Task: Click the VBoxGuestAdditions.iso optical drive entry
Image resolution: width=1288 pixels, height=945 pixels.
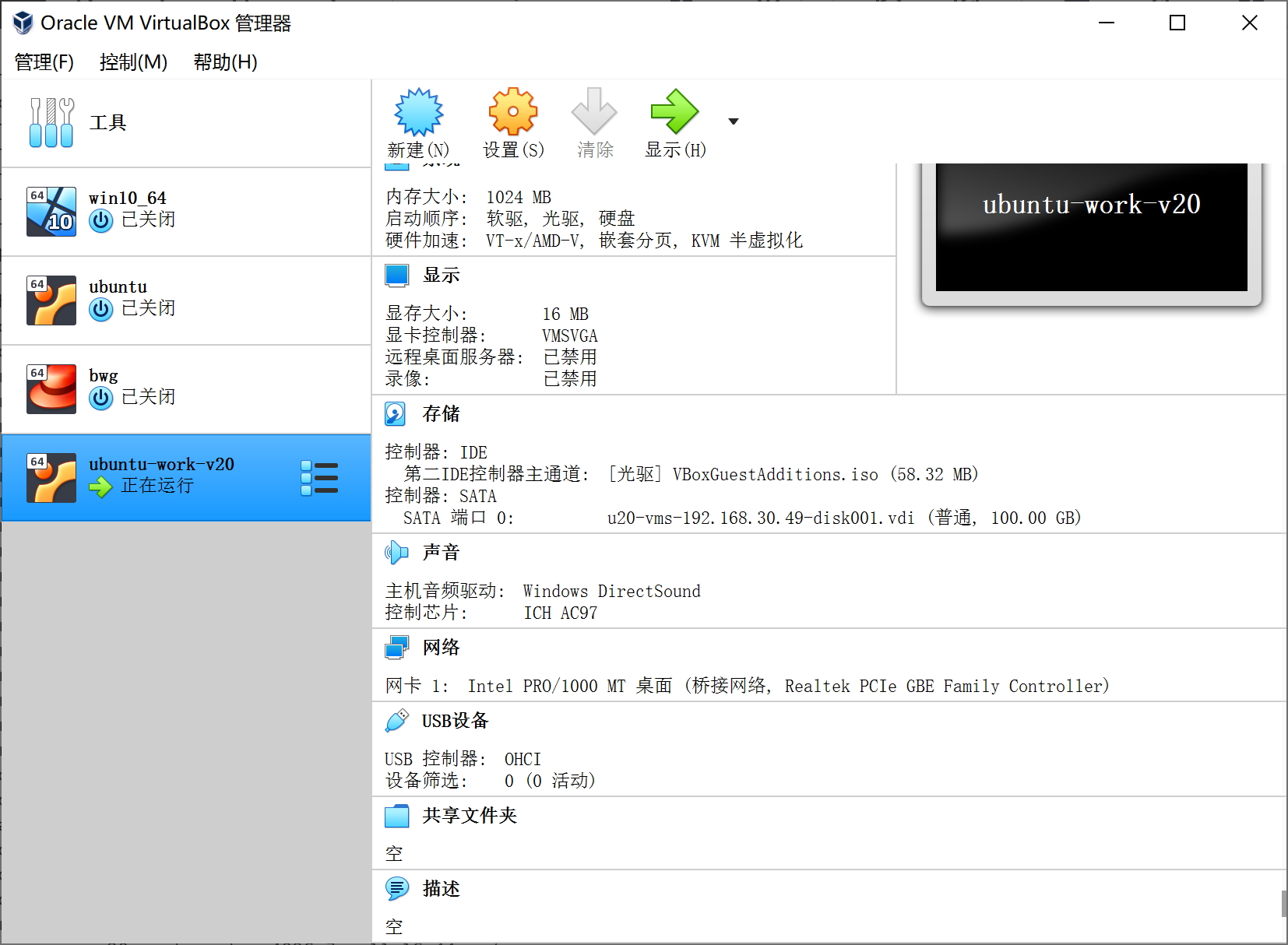Action: 771,474
